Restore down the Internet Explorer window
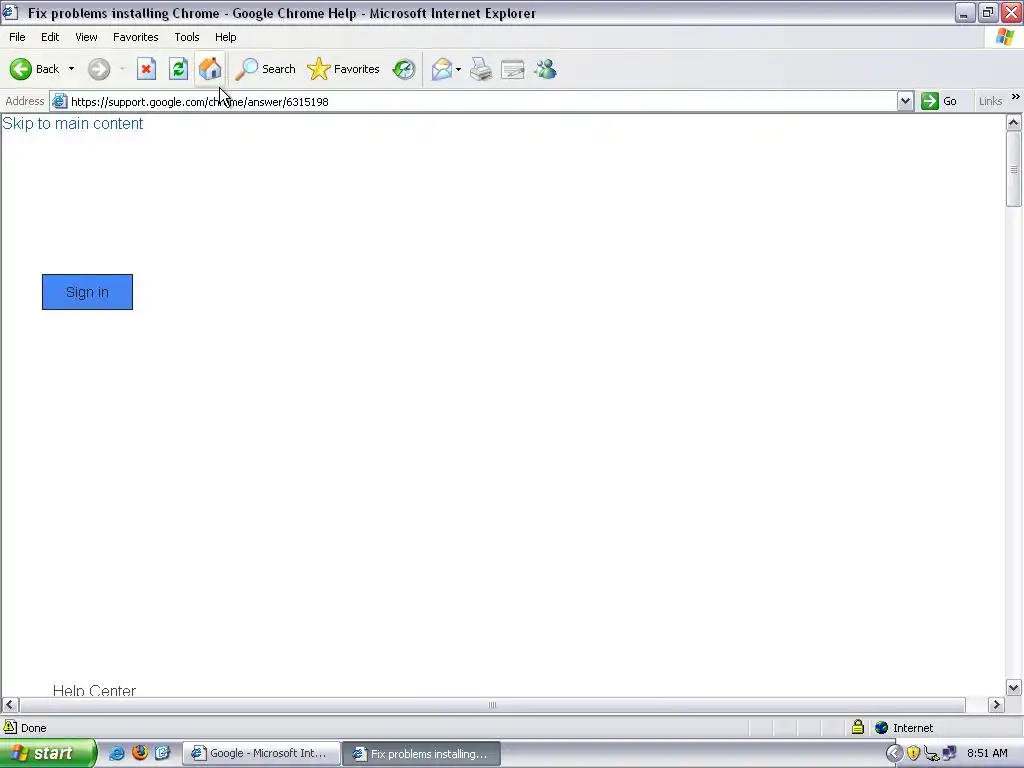 tap(987, 12)
